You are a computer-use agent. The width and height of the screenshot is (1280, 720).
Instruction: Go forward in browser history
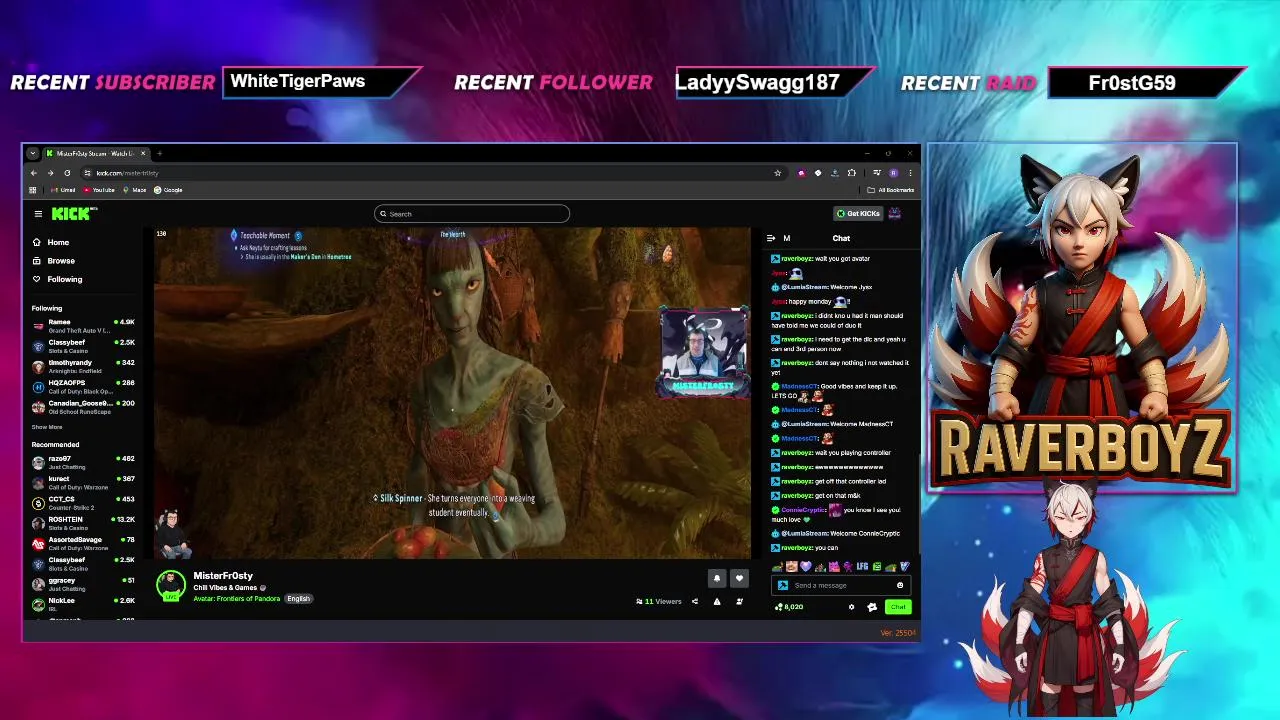pyautogui.click(x=50, y=173)
